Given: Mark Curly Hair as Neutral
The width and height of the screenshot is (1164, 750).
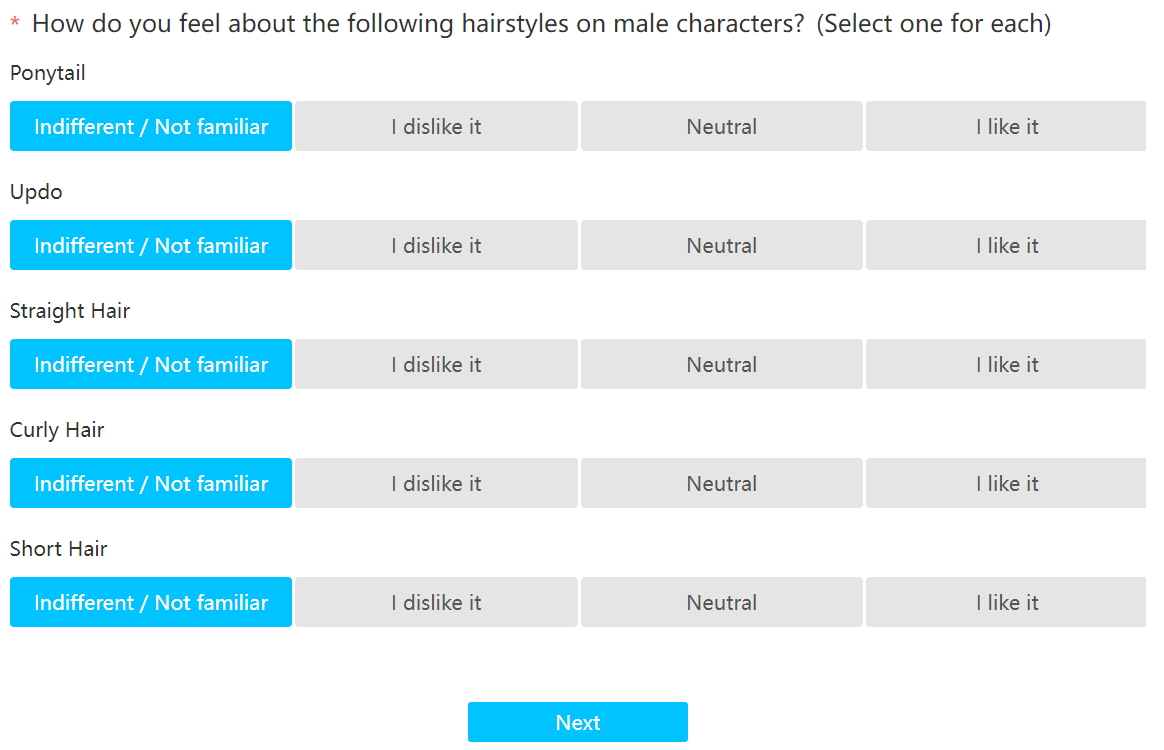Looking at the screenshot, I should (x=721, y=483).
